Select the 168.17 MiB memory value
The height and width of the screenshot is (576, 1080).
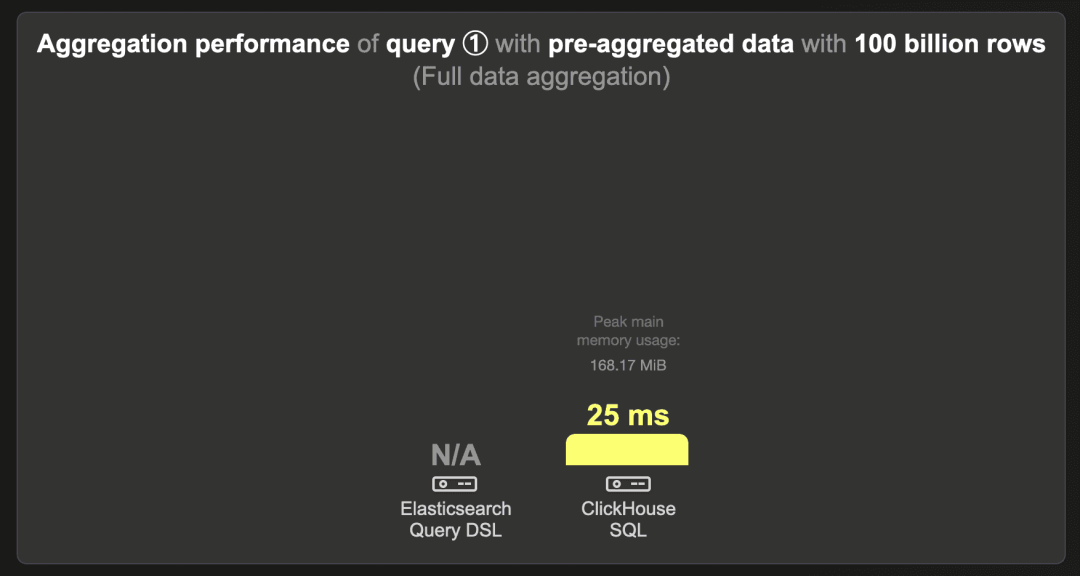[628, 366]
